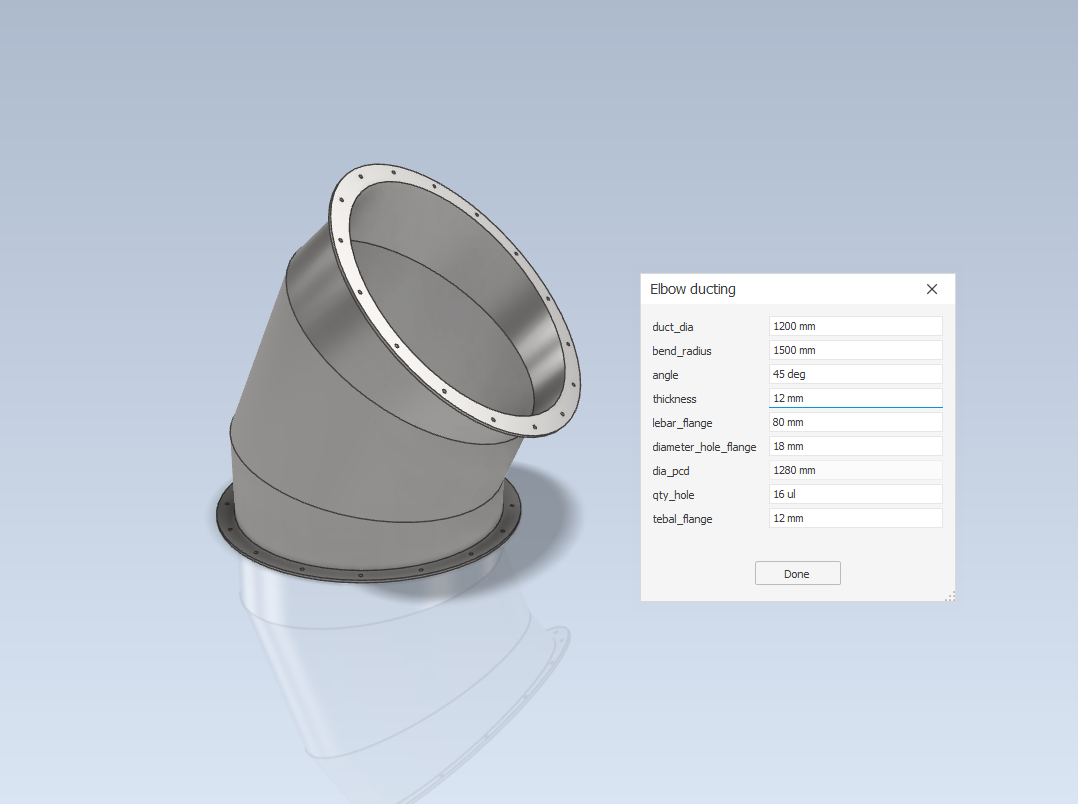Click the angle parameter label
Viewport: 1078px width, 804px height.
pos(665,376)
